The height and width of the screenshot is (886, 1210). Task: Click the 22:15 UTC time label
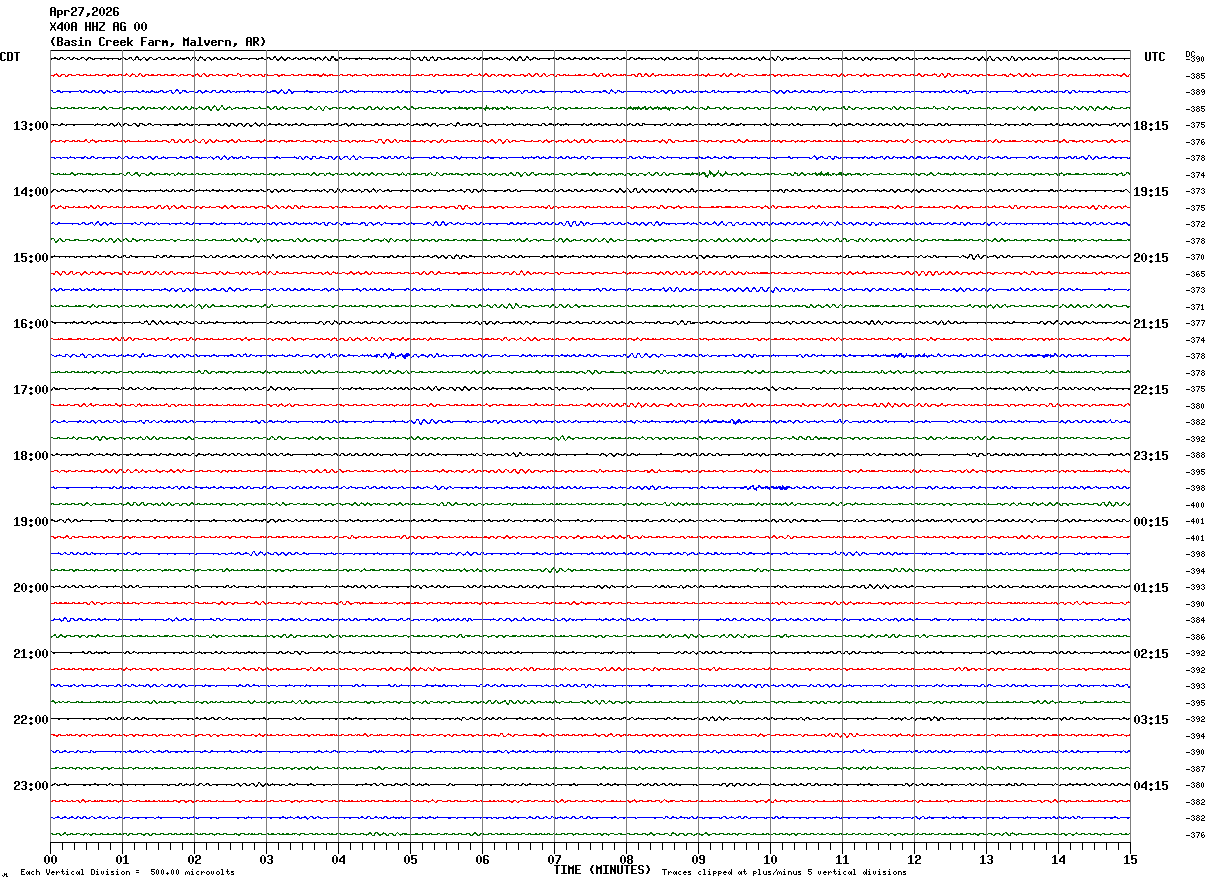click(1150, 390)
